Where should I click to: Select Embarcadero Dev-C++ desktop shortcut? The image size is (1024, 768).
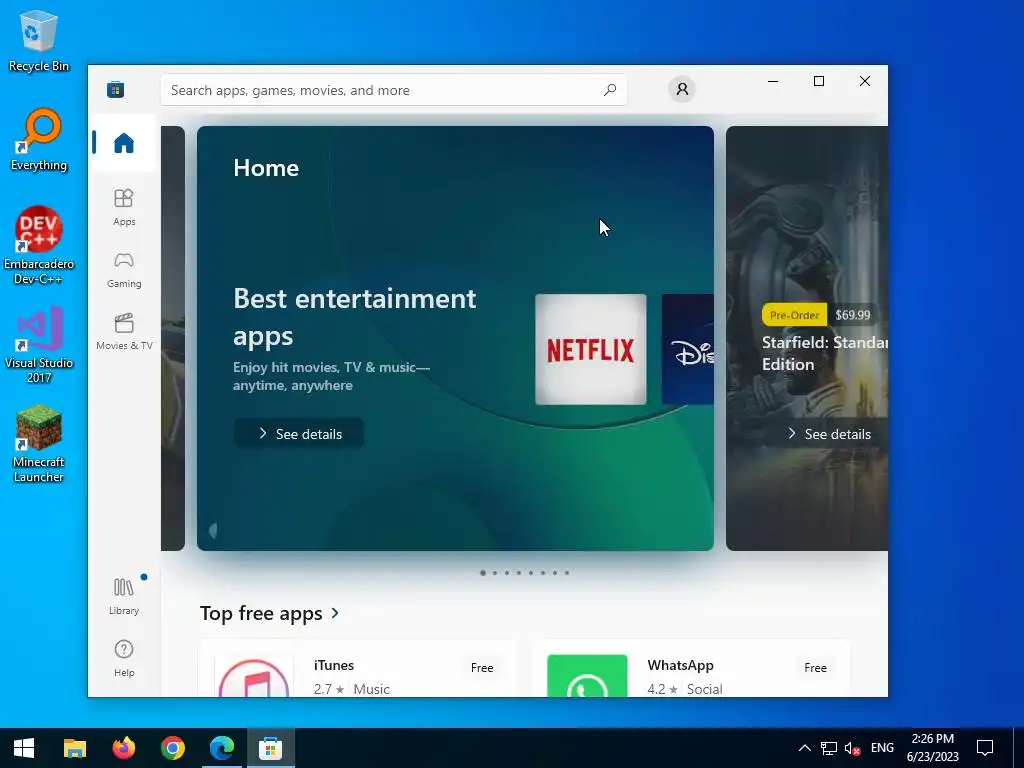tap(39, 246)
